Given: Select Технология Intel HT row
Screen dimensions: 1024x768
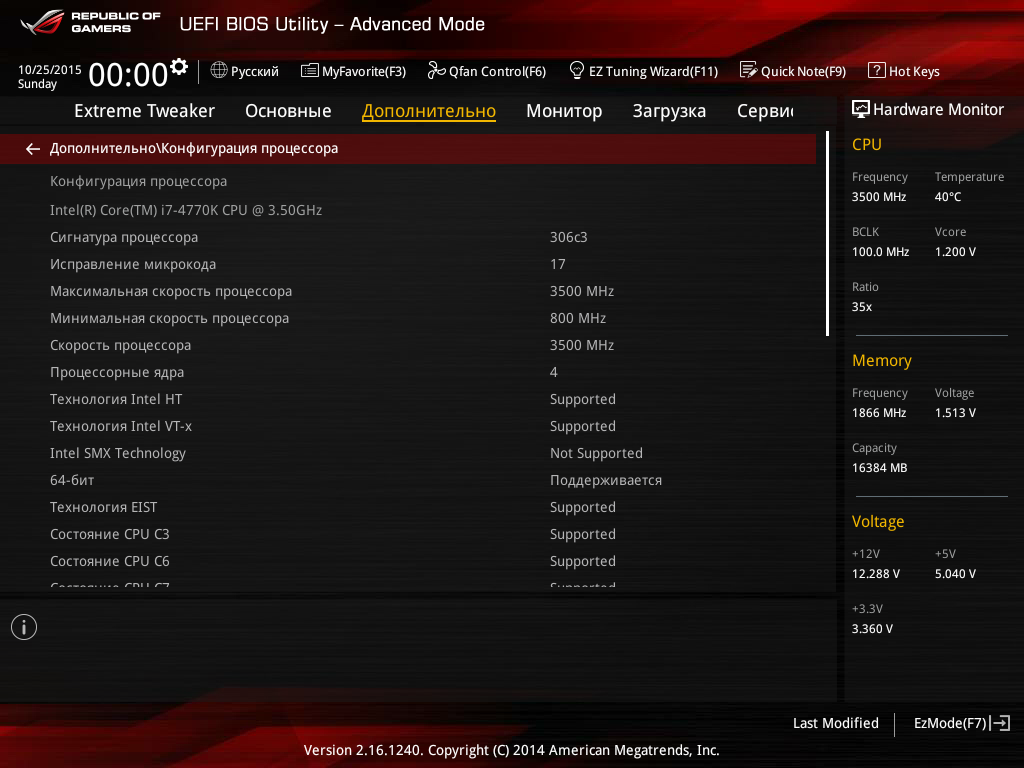Looking at the screenshot, I should tap(408, 399).
